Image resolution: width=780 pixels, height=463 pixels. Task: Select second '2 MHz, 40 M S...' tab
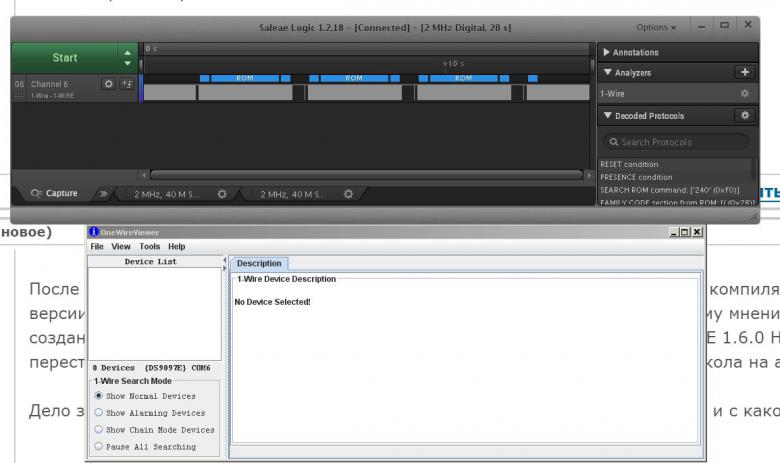point(293,194)
